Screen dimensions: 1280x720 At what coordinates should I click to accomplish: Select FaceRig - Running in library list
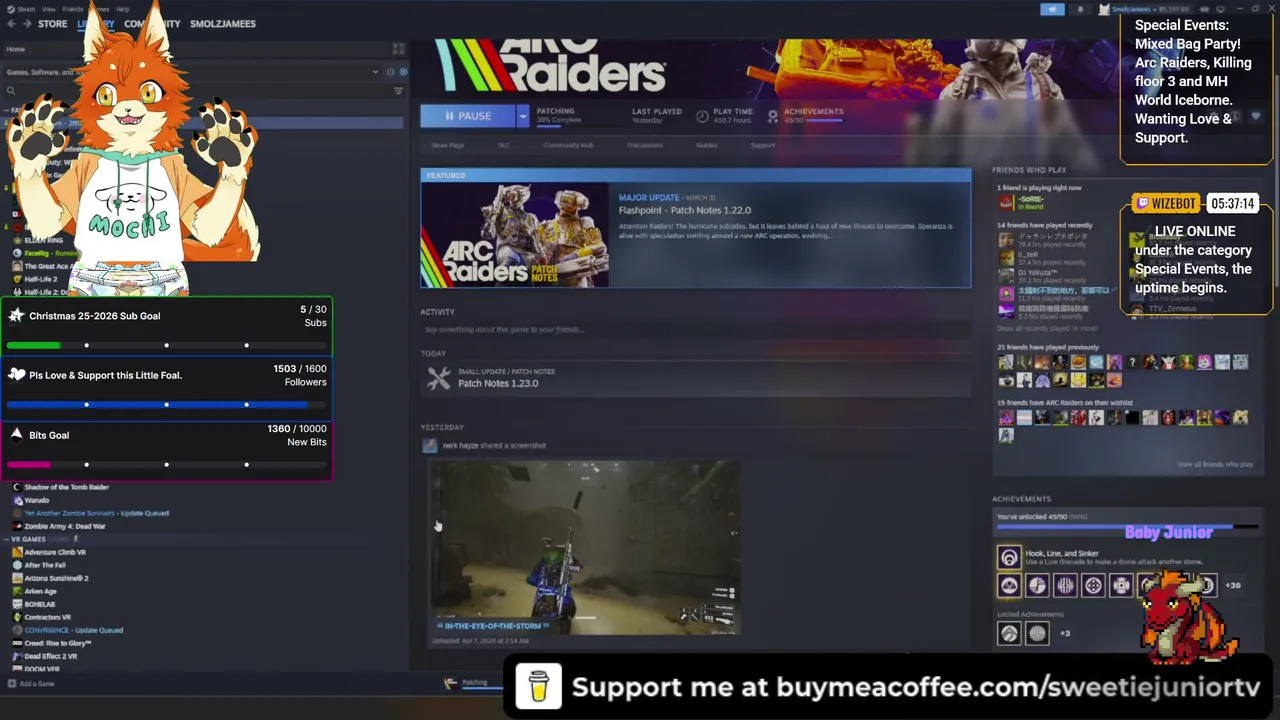click(x=50, y=253)
